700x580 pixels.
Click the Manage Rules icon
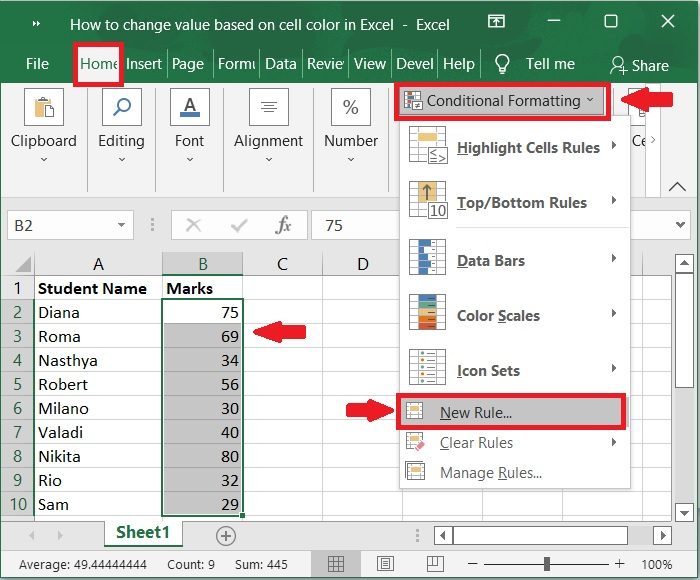point(415,471)
